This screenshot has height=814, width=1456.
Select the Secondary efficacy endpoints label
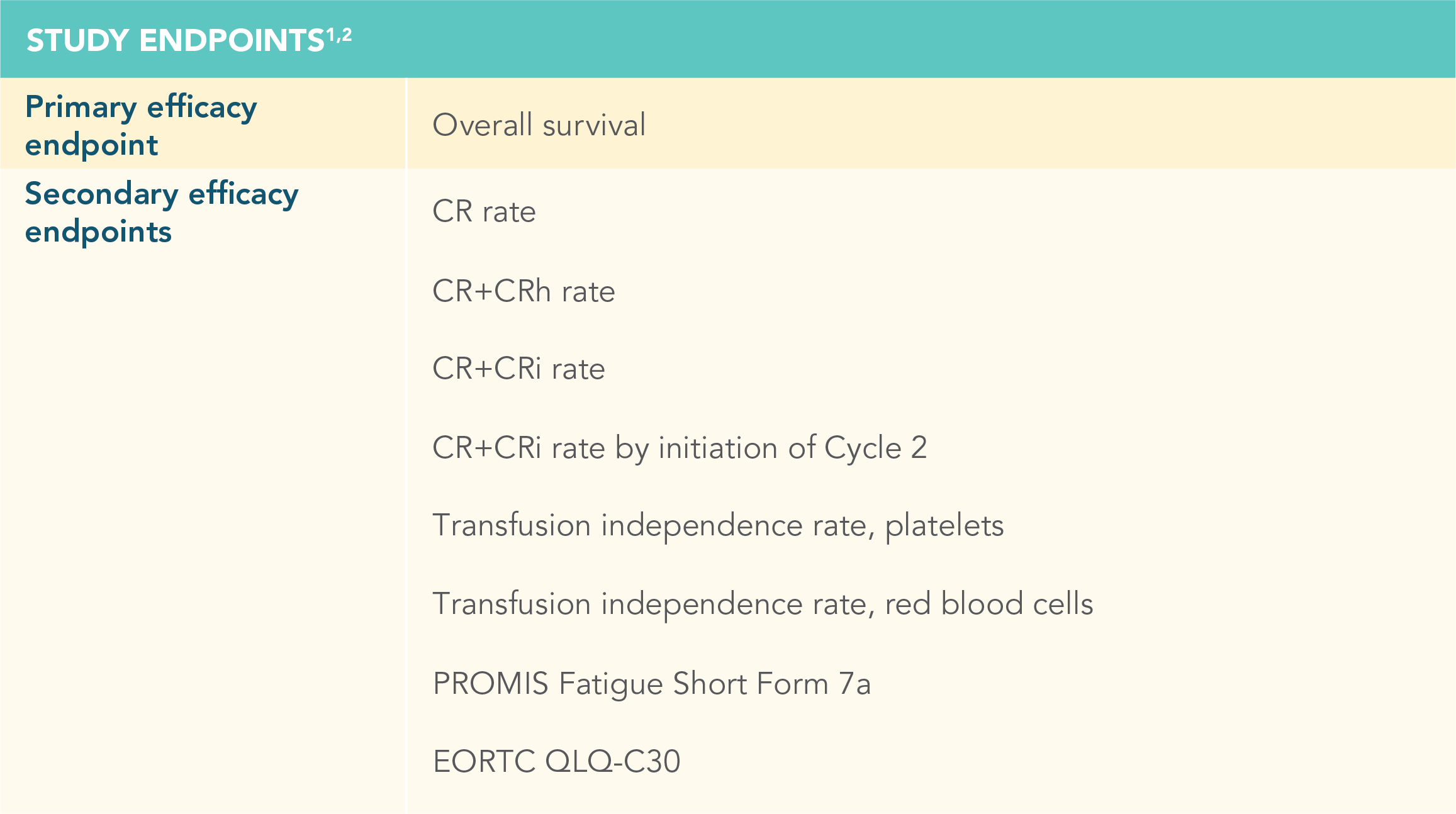click(x=161, y=212)
